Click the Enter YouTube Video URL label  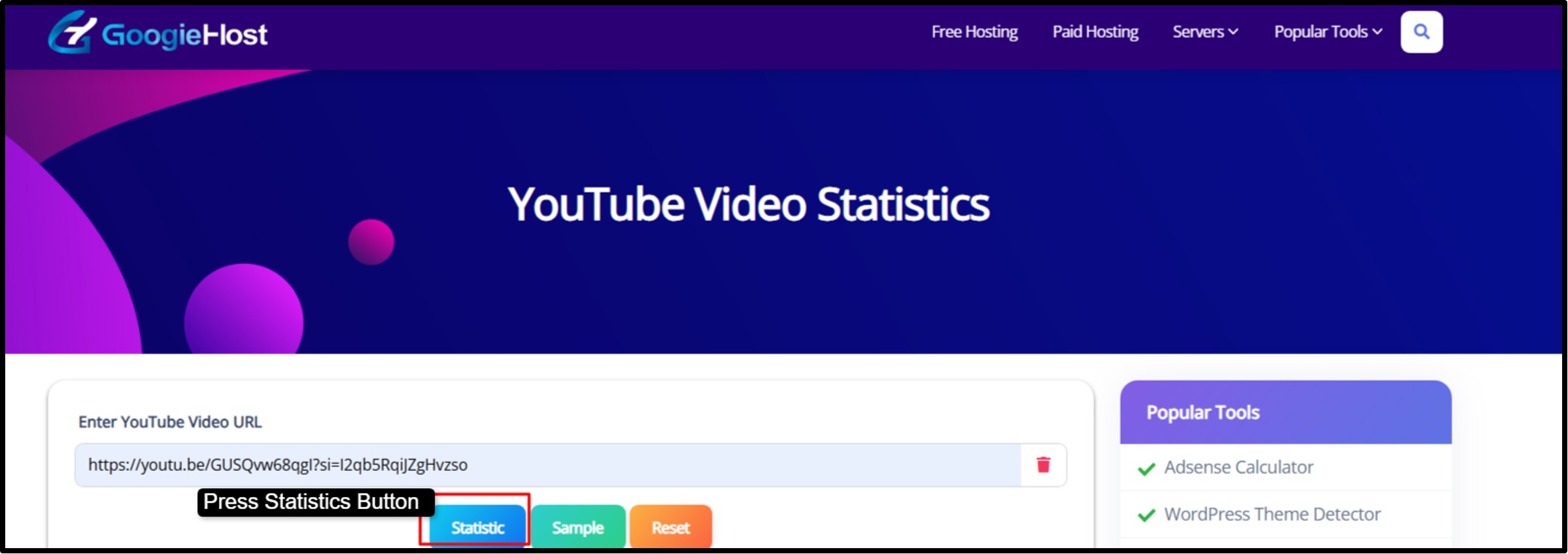point(170,422)
